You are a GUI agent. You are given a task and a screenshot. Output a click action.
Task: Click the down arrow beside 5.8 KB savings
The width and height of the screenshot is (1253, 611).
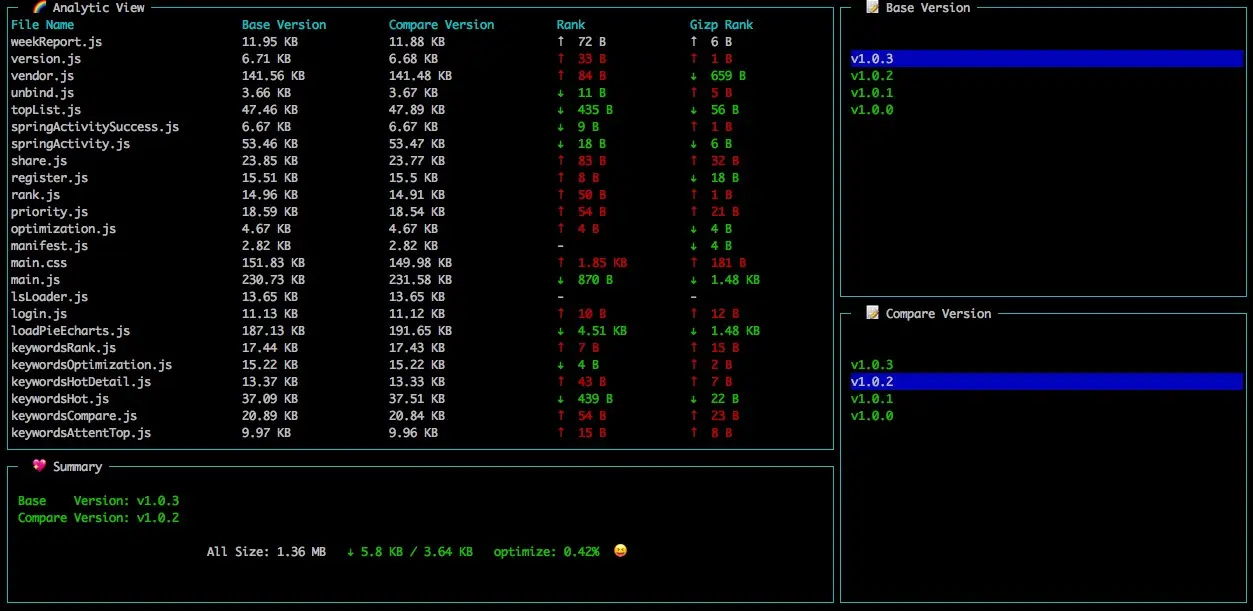point(349,550)
